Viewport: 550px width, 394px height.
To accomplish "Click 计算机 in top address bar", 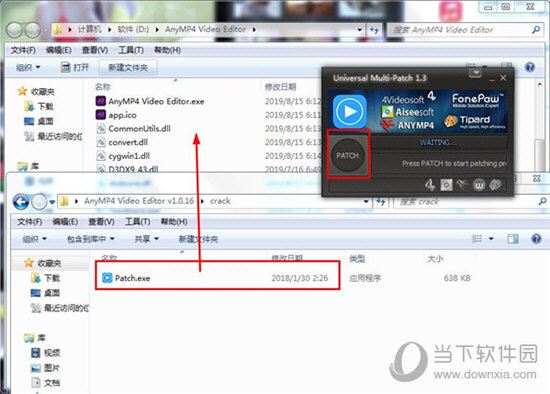I will [90, 29].
